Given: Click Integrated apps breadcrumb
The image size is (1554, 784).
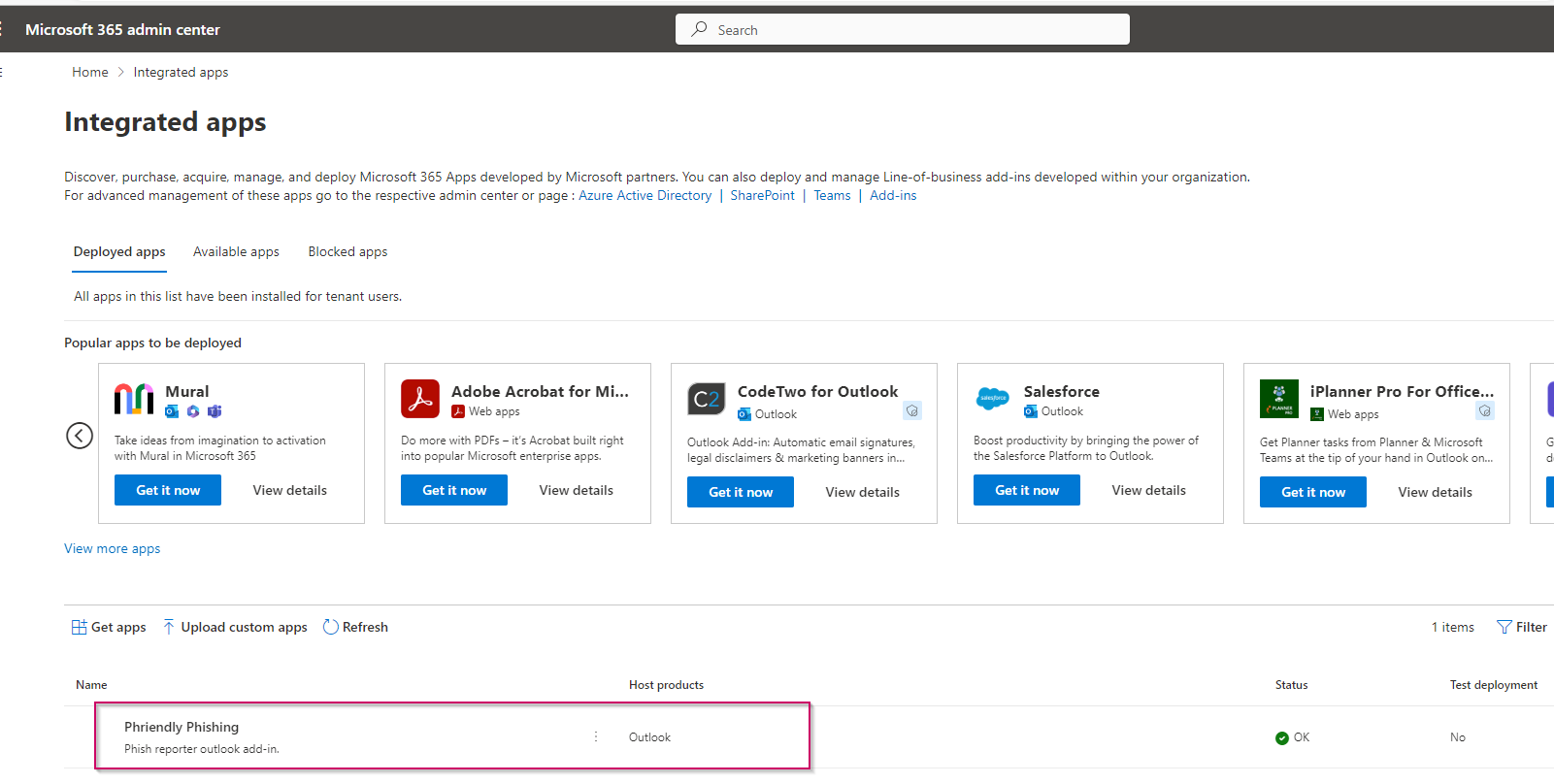Looking at the screenshot, I should tap(181, 72).
